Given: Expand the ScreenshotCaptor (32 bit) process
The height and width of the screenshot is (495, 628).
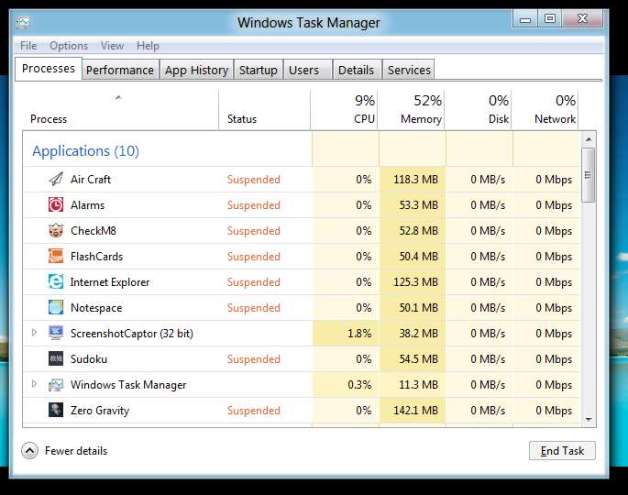Looking at the screenshot, I should pos(34,332).
